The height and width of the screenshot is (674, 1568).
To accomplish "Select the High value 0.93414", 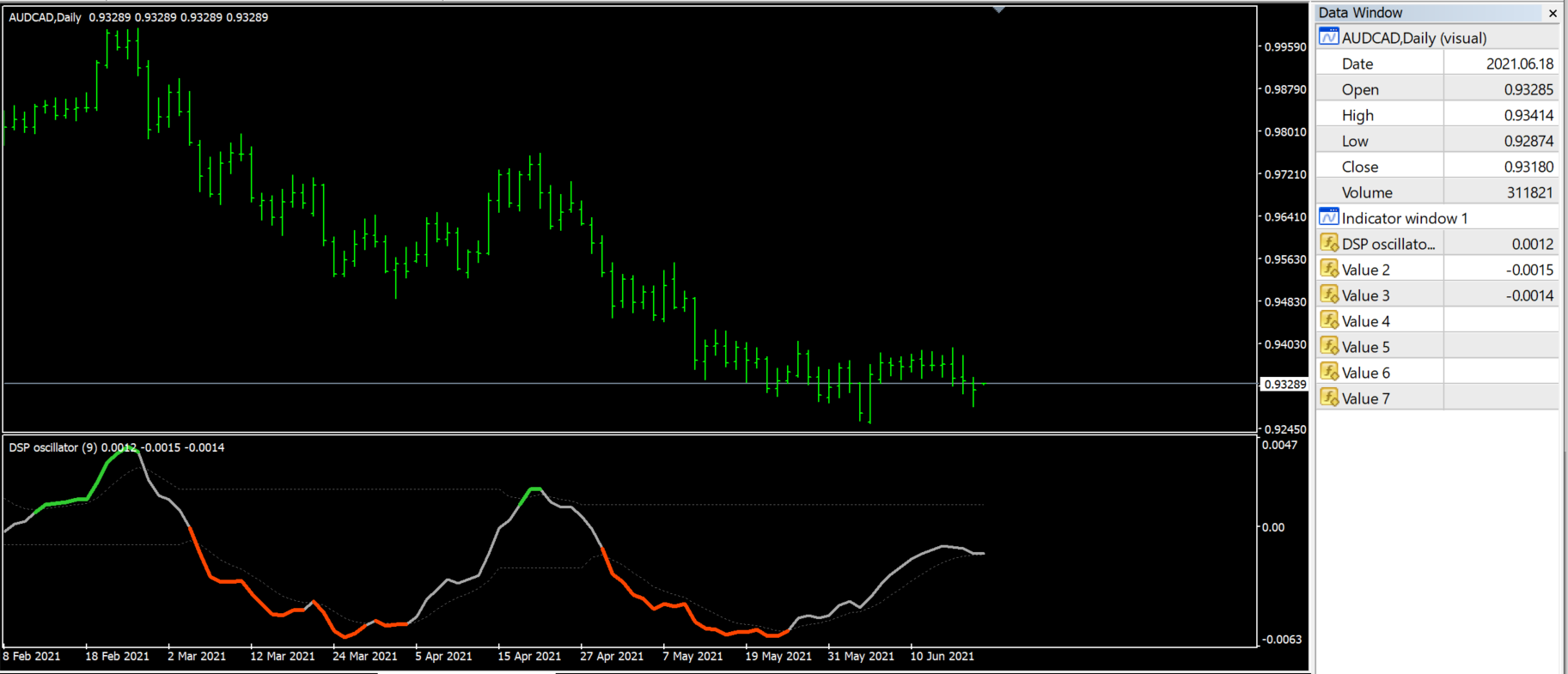I will (x=1528, y=115).
